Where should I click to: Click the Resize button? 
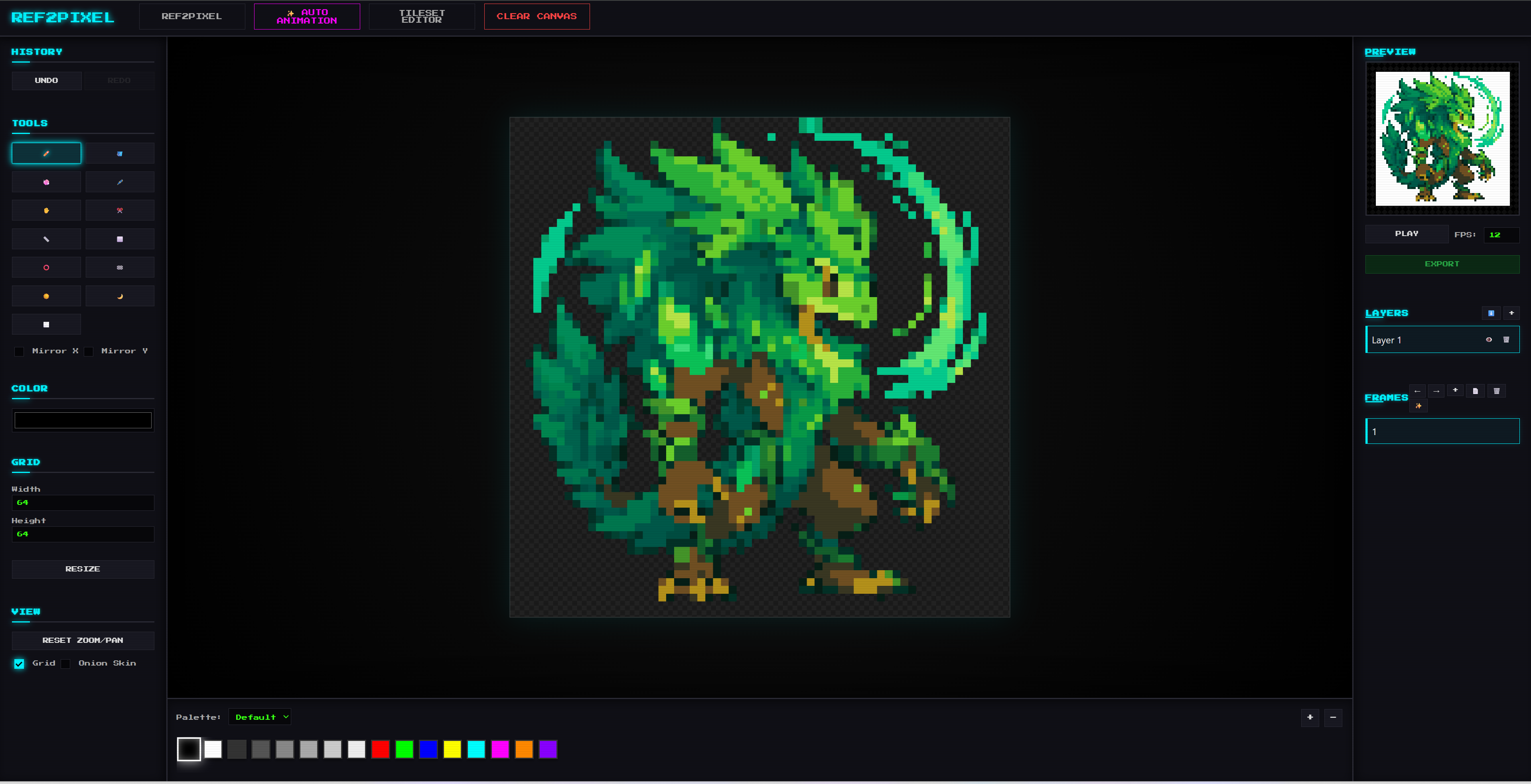(83, 568)
